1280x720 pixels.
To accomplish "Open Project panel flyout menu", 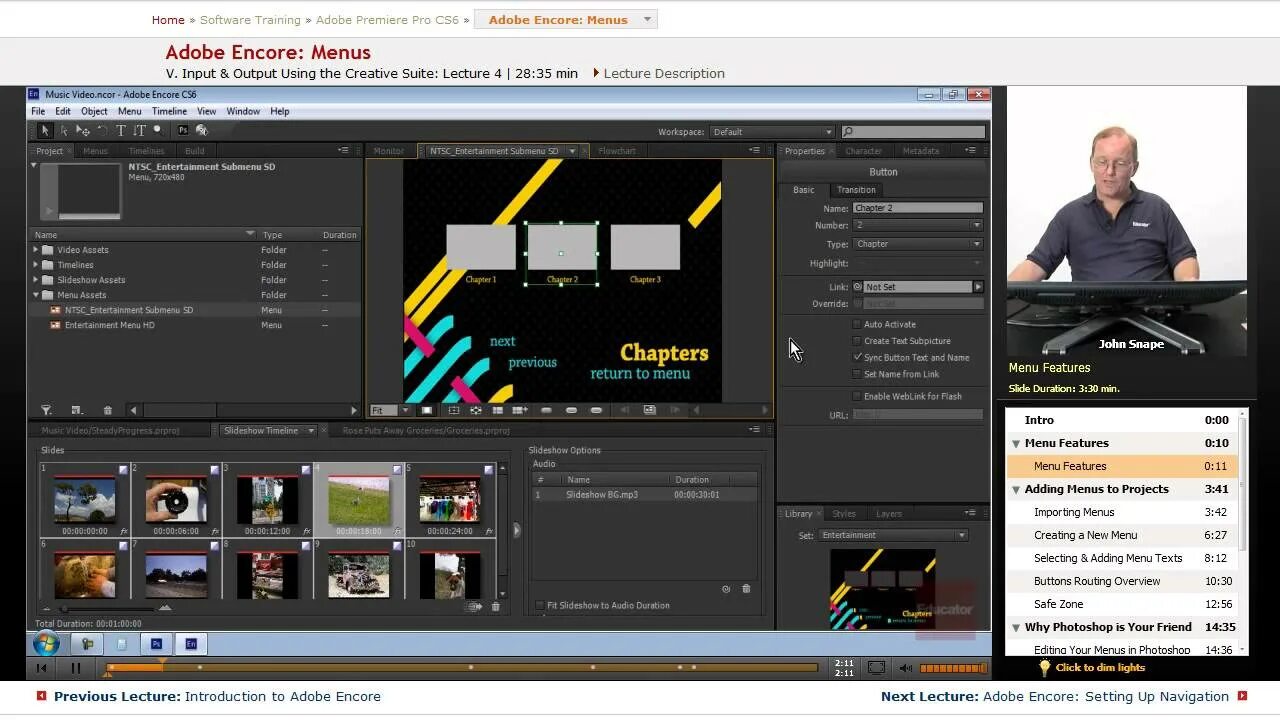I will tap(343, 151).
